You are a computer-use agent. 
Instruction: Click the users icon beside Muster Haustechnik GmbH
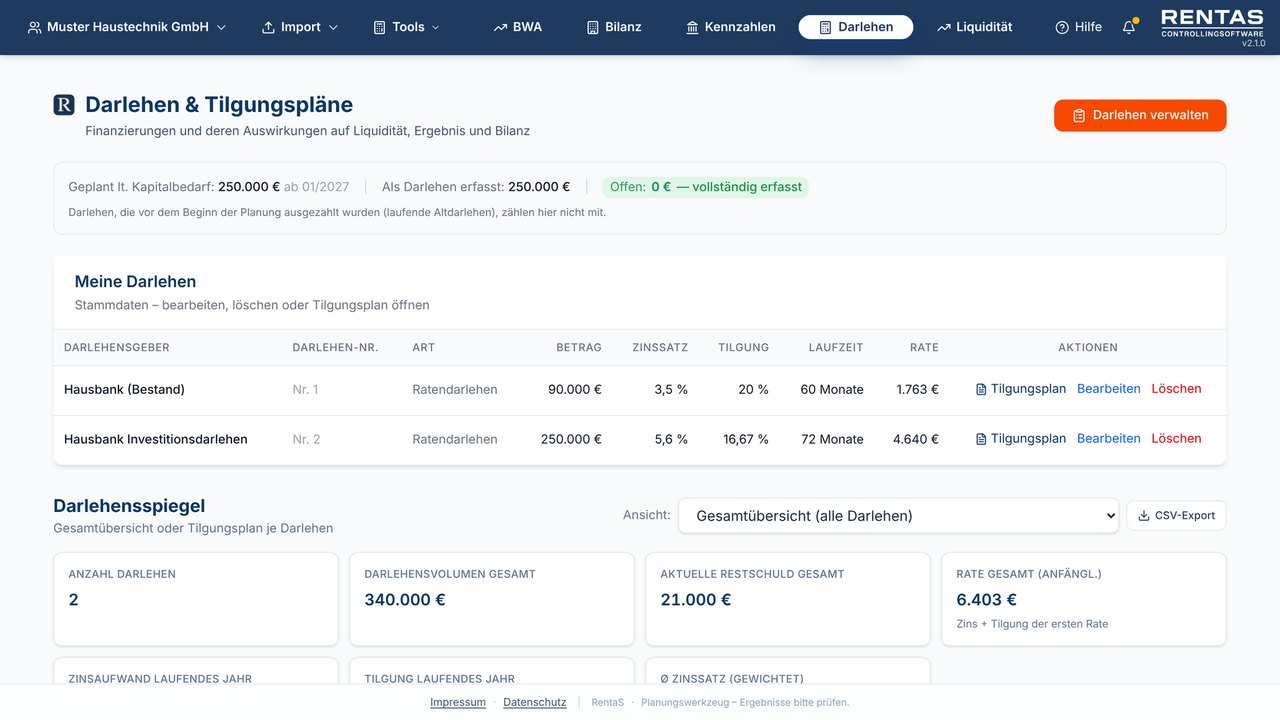tap(35, 27)
